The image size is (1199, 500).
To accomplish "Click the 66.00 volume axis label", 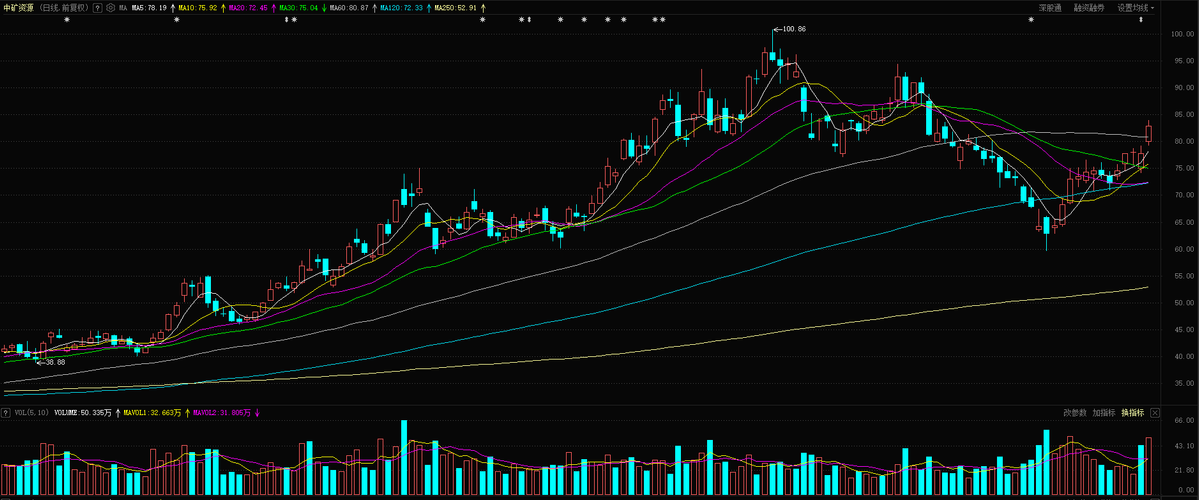I will [1184, 420].
